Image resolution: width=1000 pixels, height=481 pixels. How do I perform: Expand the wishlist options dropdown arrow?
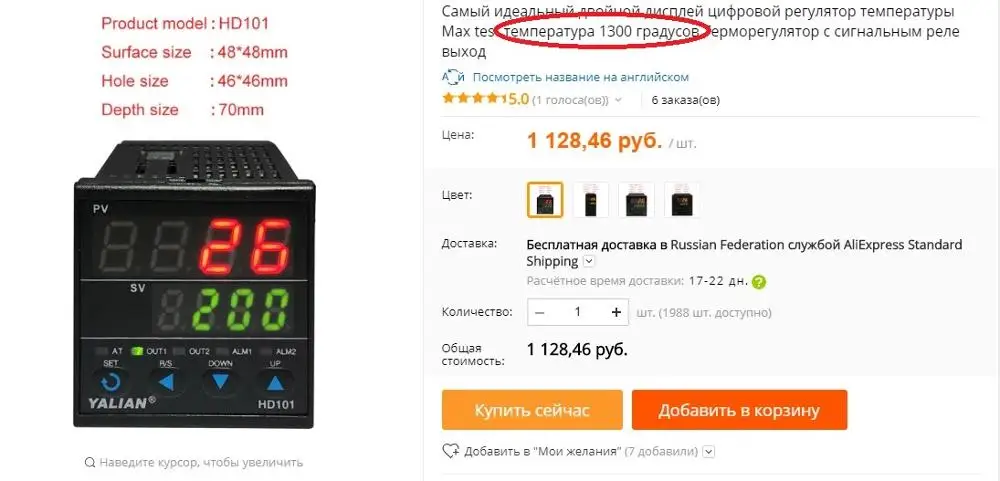coord(709,452)
